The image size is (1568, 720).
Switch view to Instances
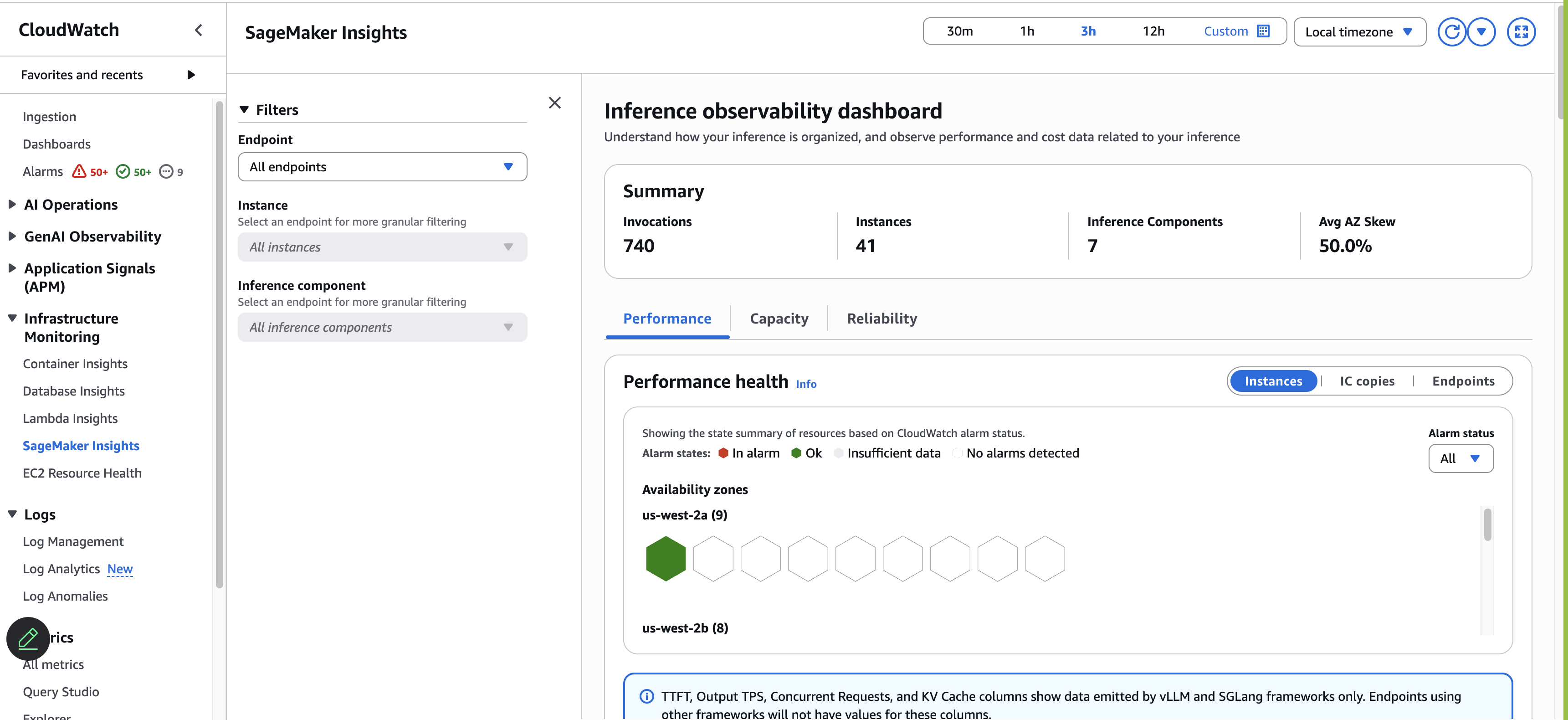click(1273, 381)
